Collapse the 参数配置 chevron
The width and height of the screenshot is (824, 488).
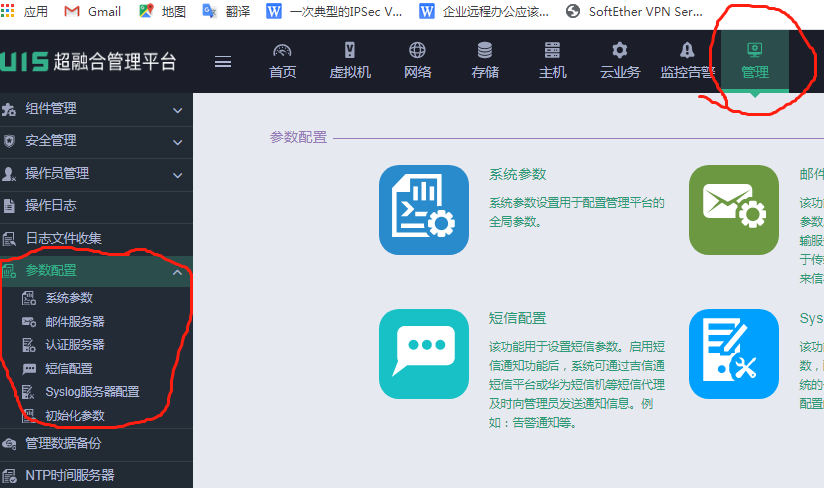pos(178,272)
